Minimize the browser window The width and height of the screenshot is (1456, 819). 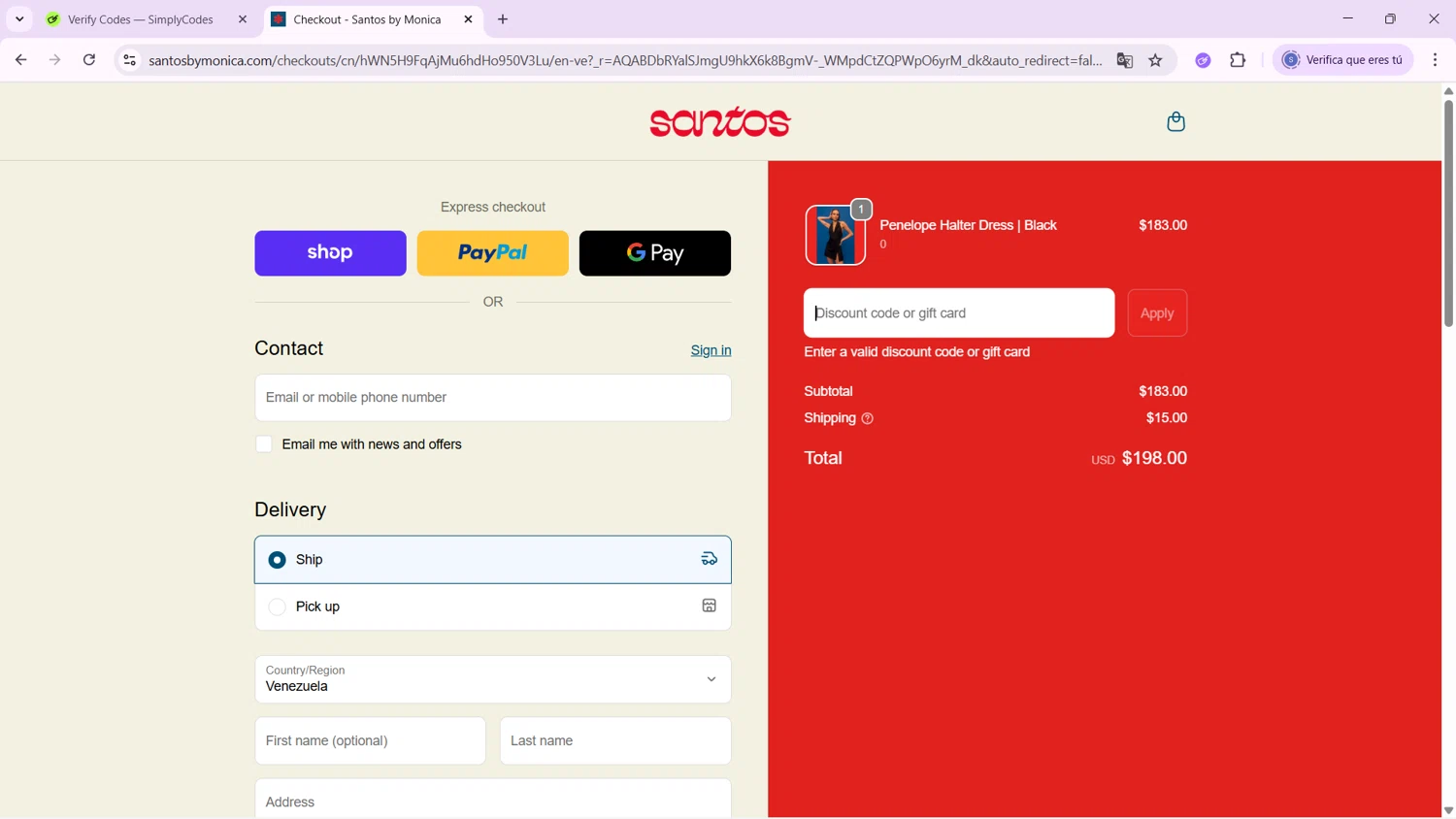(1347, 18)
